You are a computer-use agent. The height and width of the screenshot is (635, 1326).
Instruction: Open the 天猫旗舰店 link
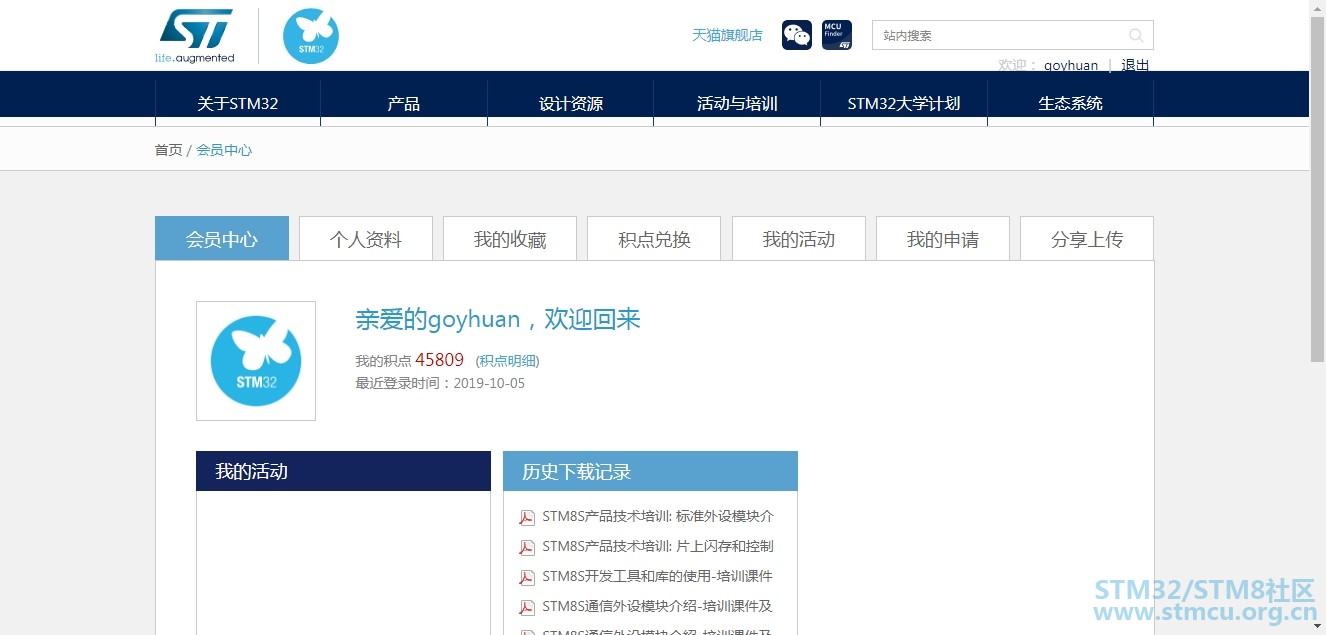(x=727, y=35)
